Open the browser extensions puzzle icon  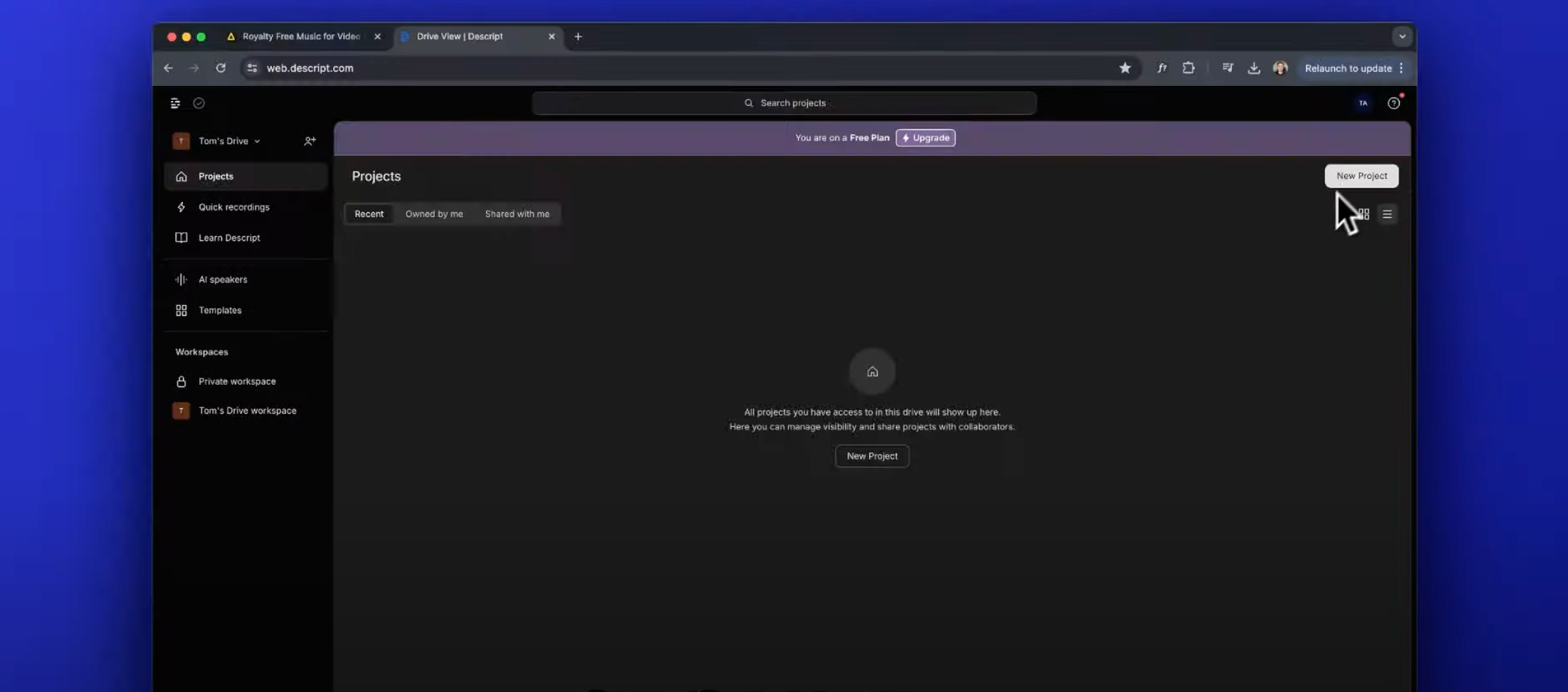click(1188, 68)
